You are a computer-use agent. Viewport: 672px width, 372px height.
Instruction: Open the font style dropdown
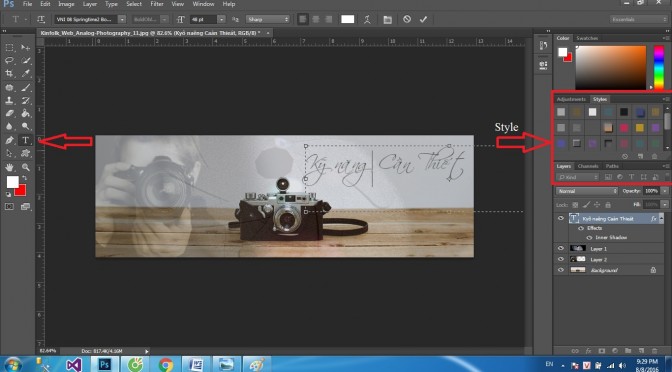coord(164,19)
